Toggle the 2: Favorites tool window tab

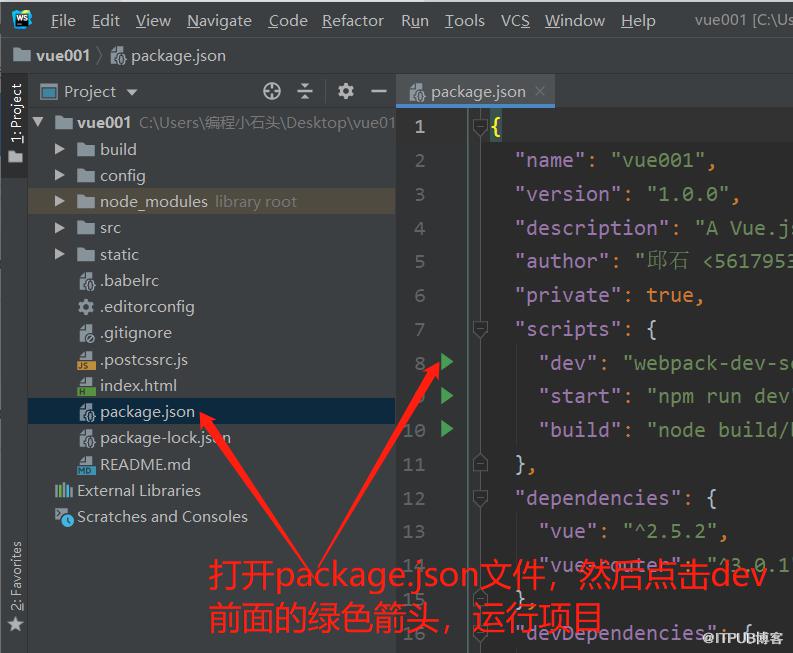coord(16,586)
